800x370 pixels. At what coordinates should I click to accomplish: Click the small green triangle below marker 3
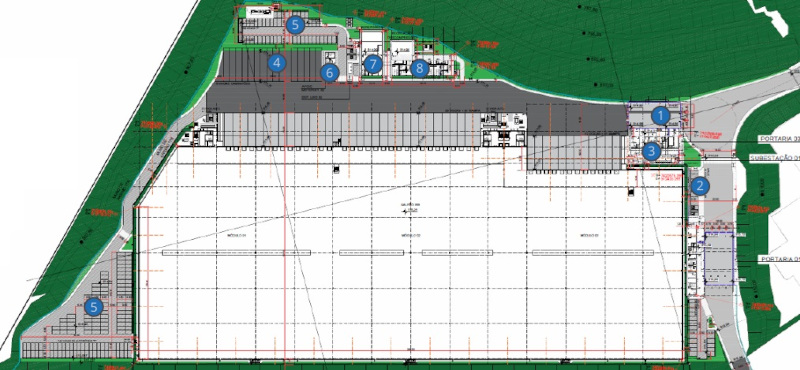pos(692,154)
